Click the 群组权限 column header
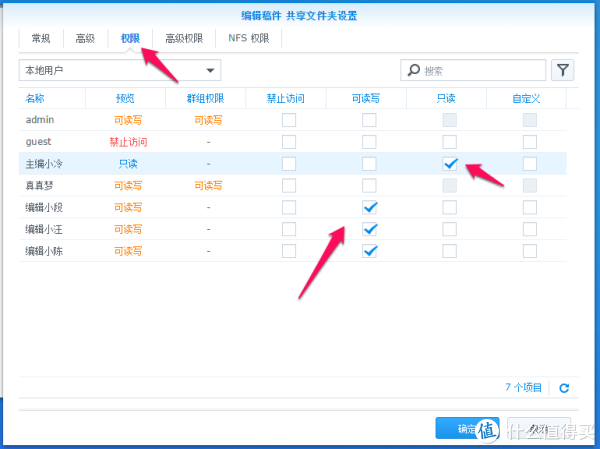Viewport: 600px width, 449px height. point(207,98)
